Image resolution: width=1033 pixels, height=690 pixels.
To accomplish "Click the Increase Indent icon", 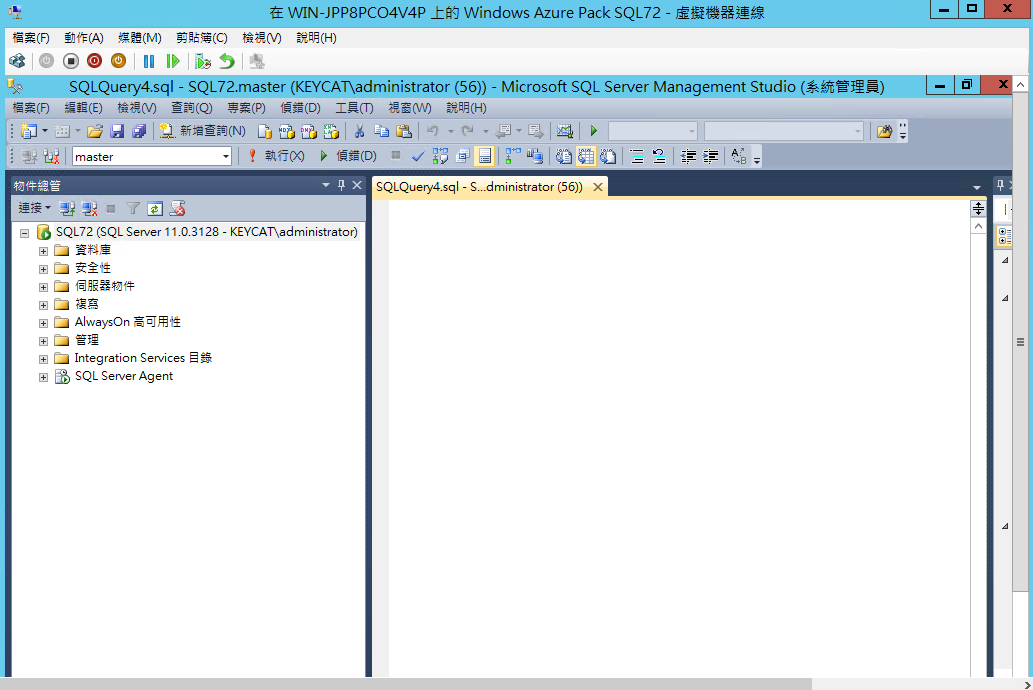I will click(710, 156).
